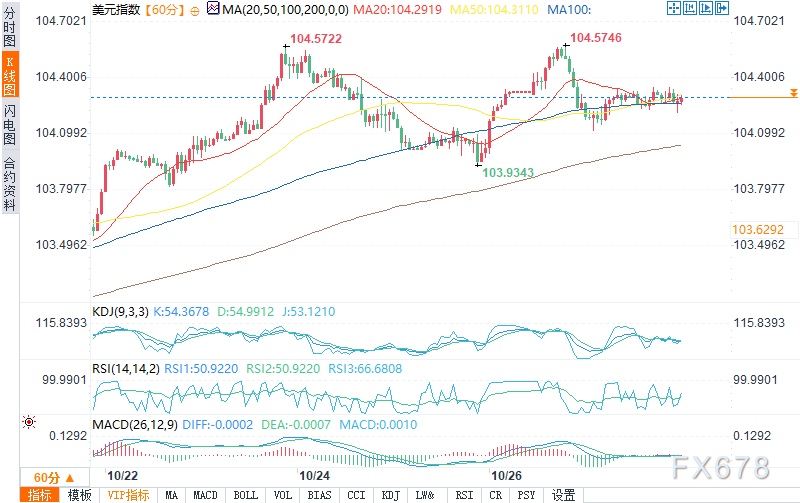Open the 60分 period dropdown at bottom-left

click(x=54, y=477)
